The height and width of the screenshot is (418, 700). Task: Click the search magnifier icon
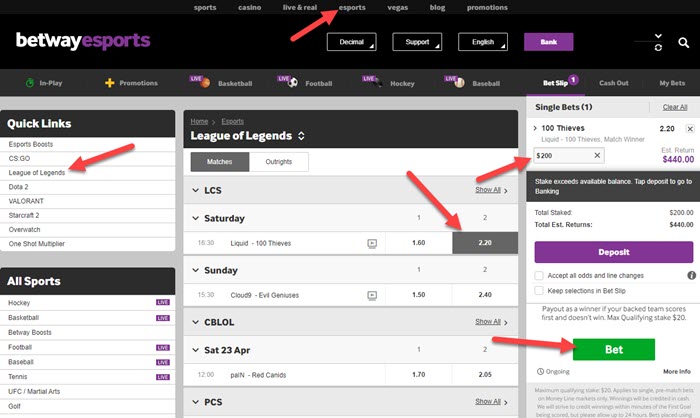coord(683,42)
